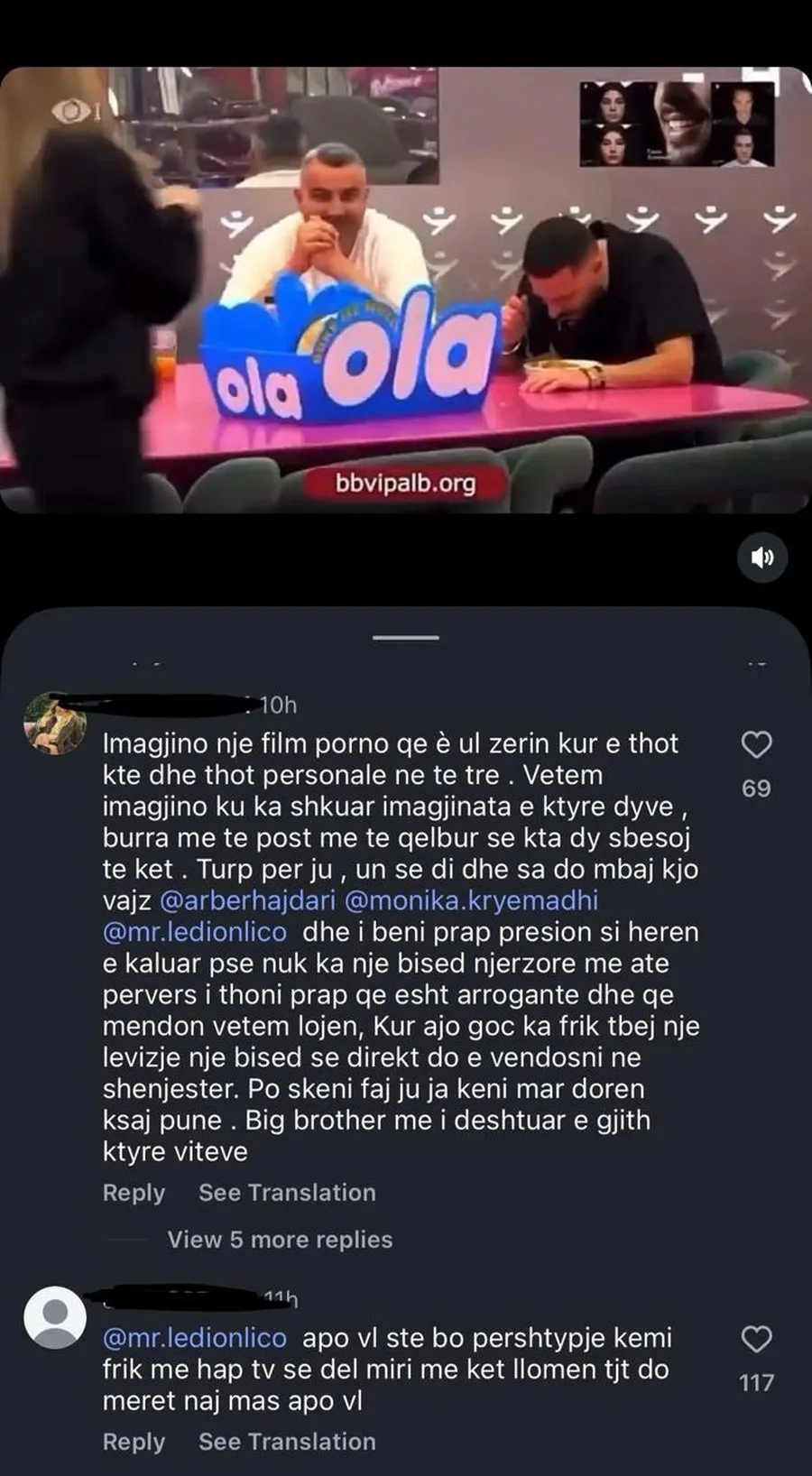See translation of the second comment
Image resolution: width=812 pixels, height=1476 pixels.
[x=287, y=1442]
